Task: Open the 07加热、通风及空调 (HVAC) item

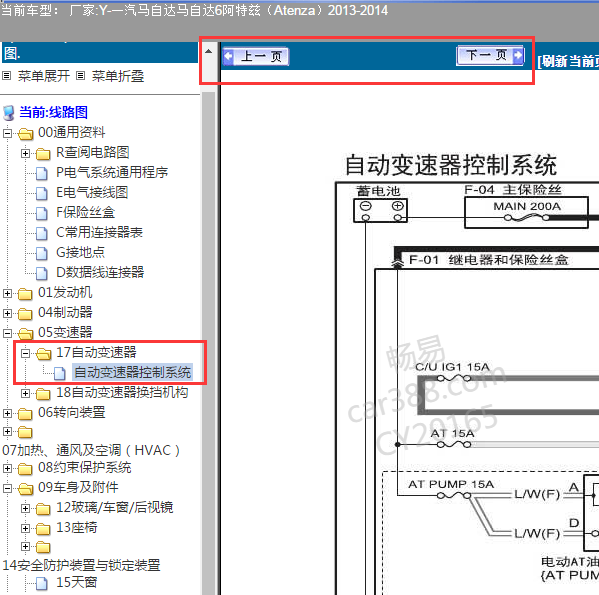Action: tap(91, 450)
